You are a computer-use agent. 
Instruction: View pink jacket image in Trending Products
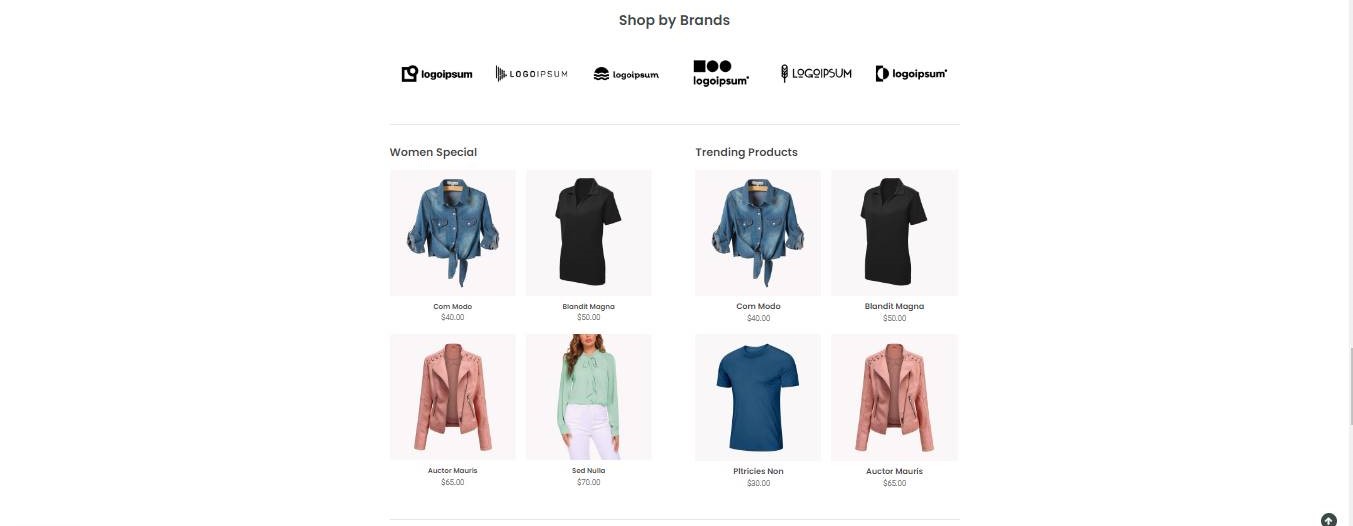(x=894, y=397)
